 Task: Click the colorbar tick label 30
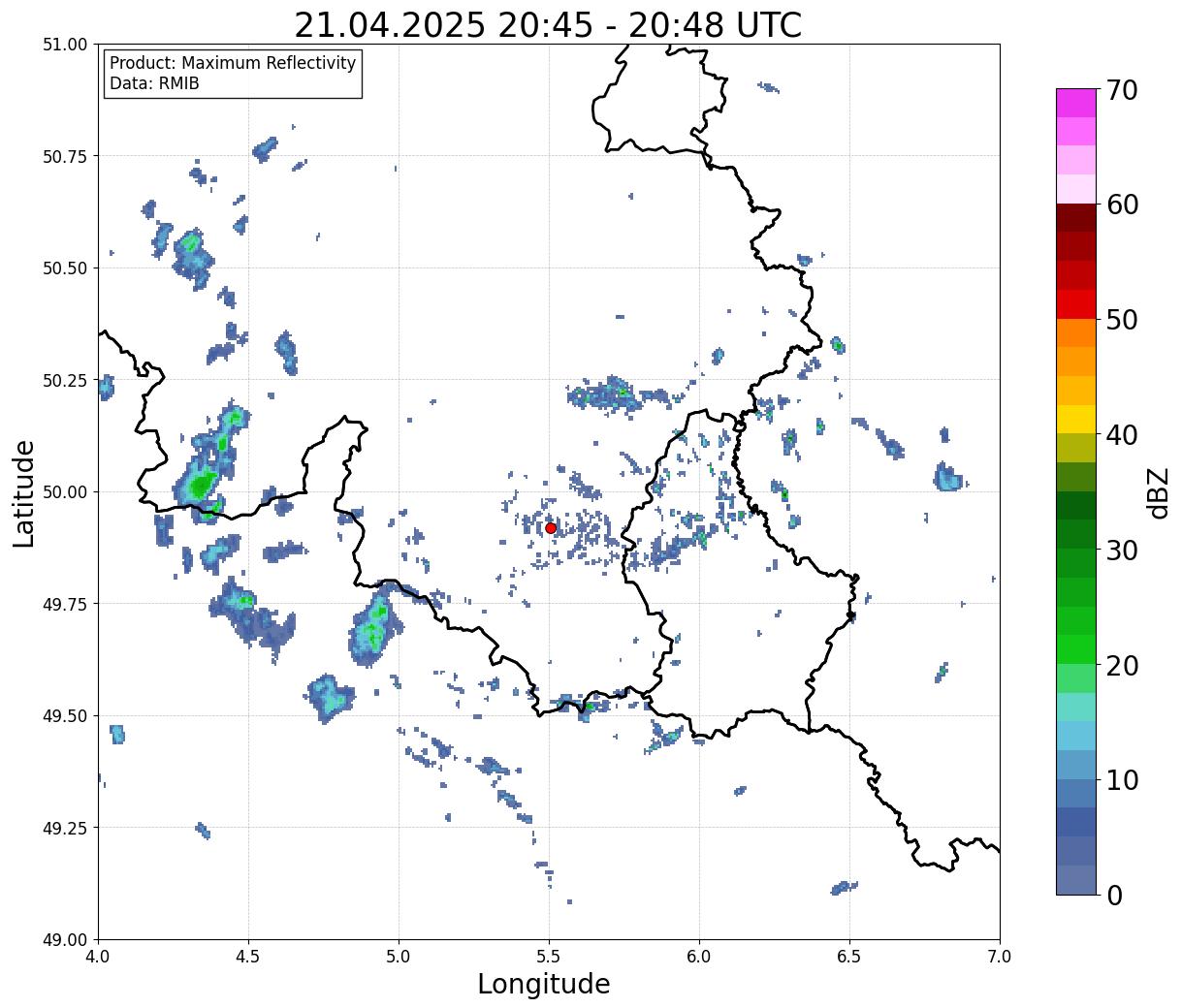pyautogui.click(x=1123, y=550)
